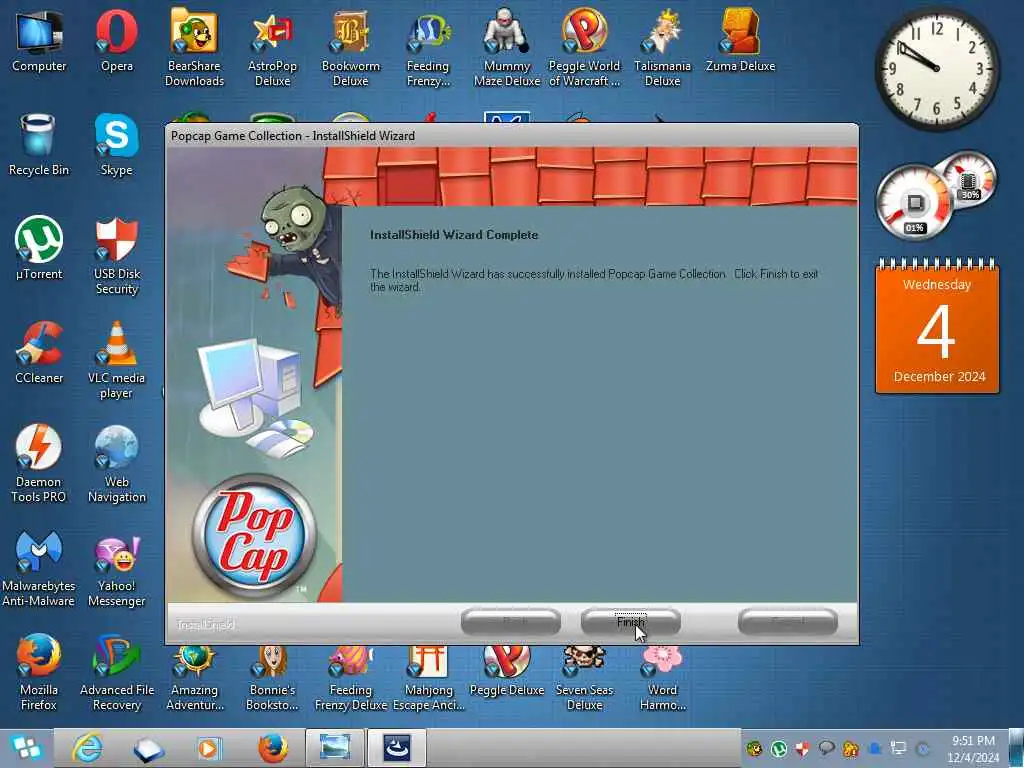Switch to the picture viewer taskbar item
Image resolution: width=1024 pixels, height=768 pixels.
tap(334, 748)
